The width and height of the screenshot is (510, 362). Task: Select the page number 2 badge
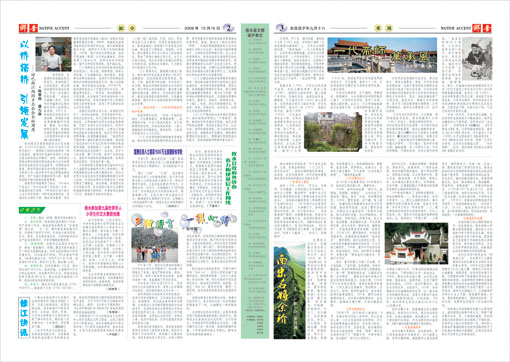(x=228, y=28)
